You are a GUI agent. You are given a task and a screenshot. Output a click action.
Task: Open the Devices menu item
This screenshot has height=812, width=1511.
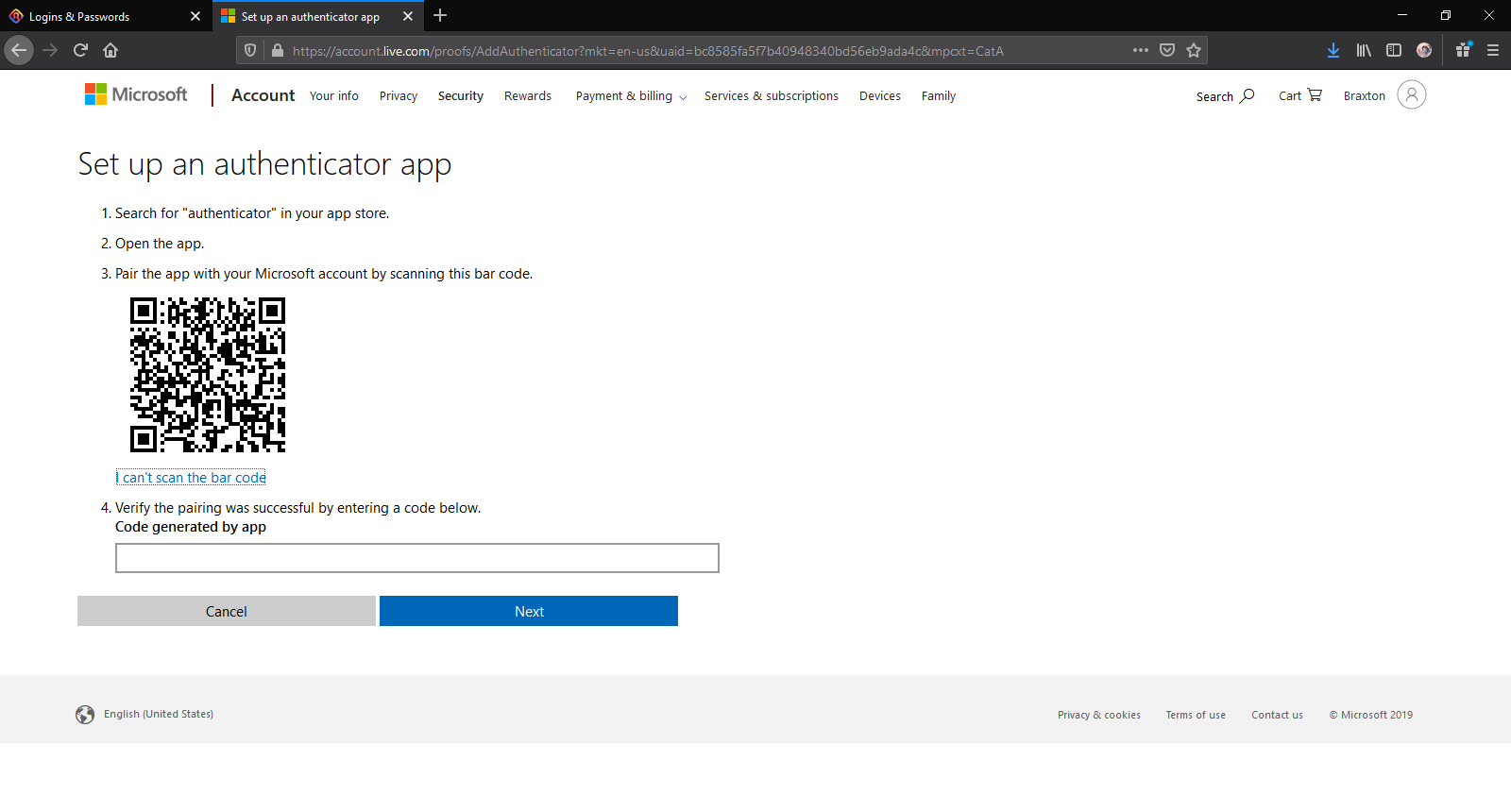click(x=880, y=96)
